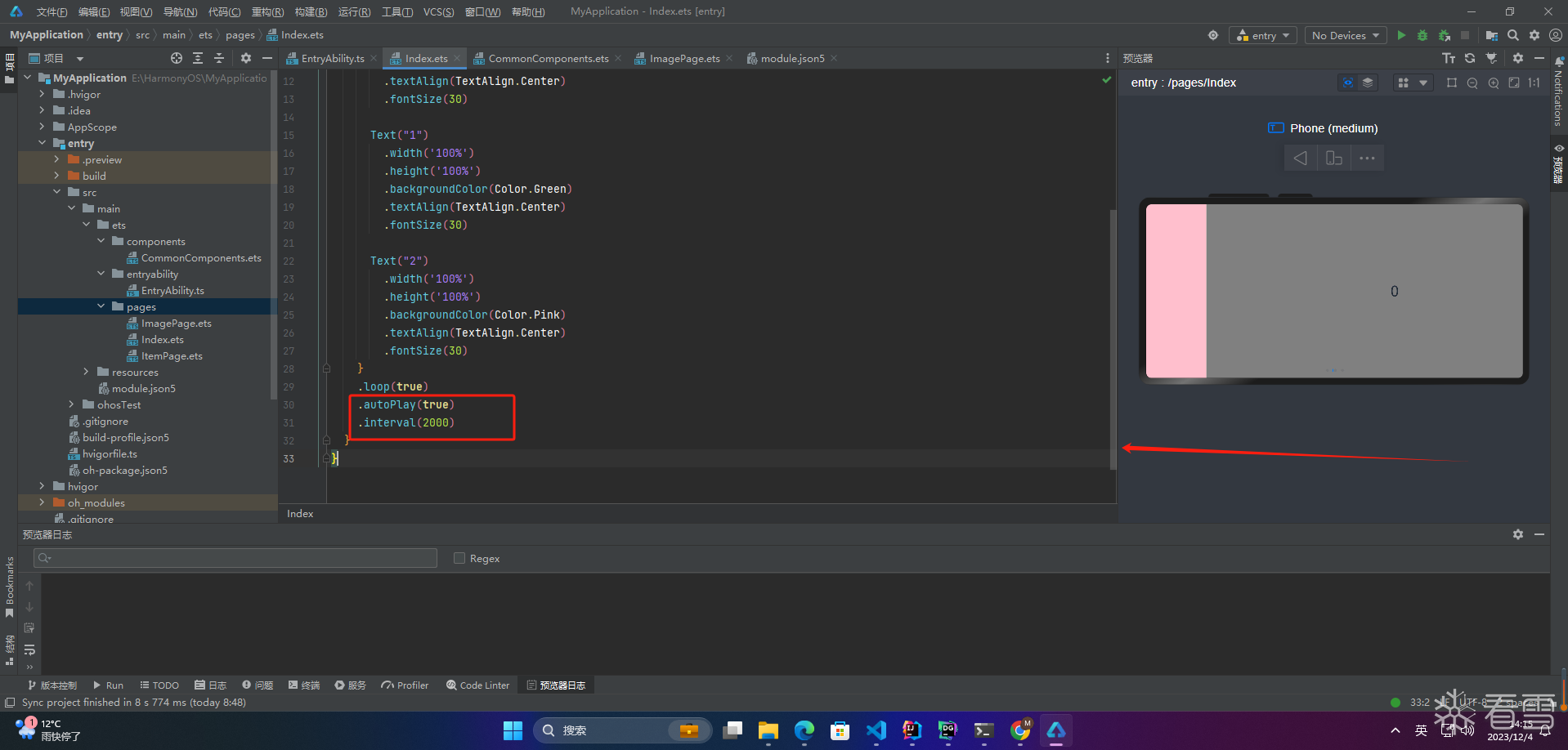Collapse all in Project panel
The width and height of the screenshot is (1568, 750).
pyautogui.click(x=219, y=58)
